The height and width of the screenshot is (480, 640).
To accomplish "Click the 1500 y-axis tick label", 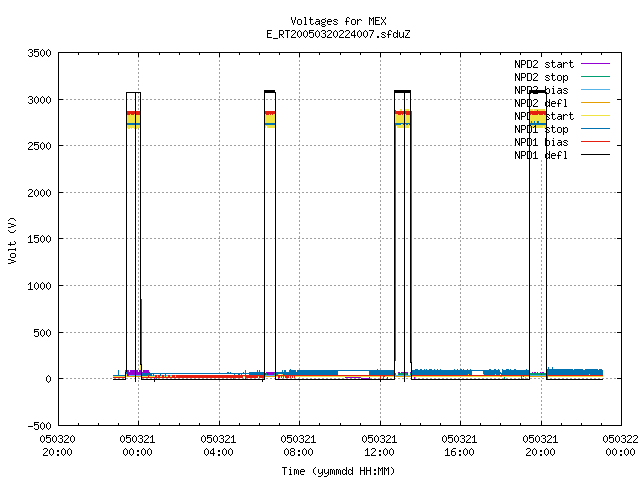I will coord(39,239).
